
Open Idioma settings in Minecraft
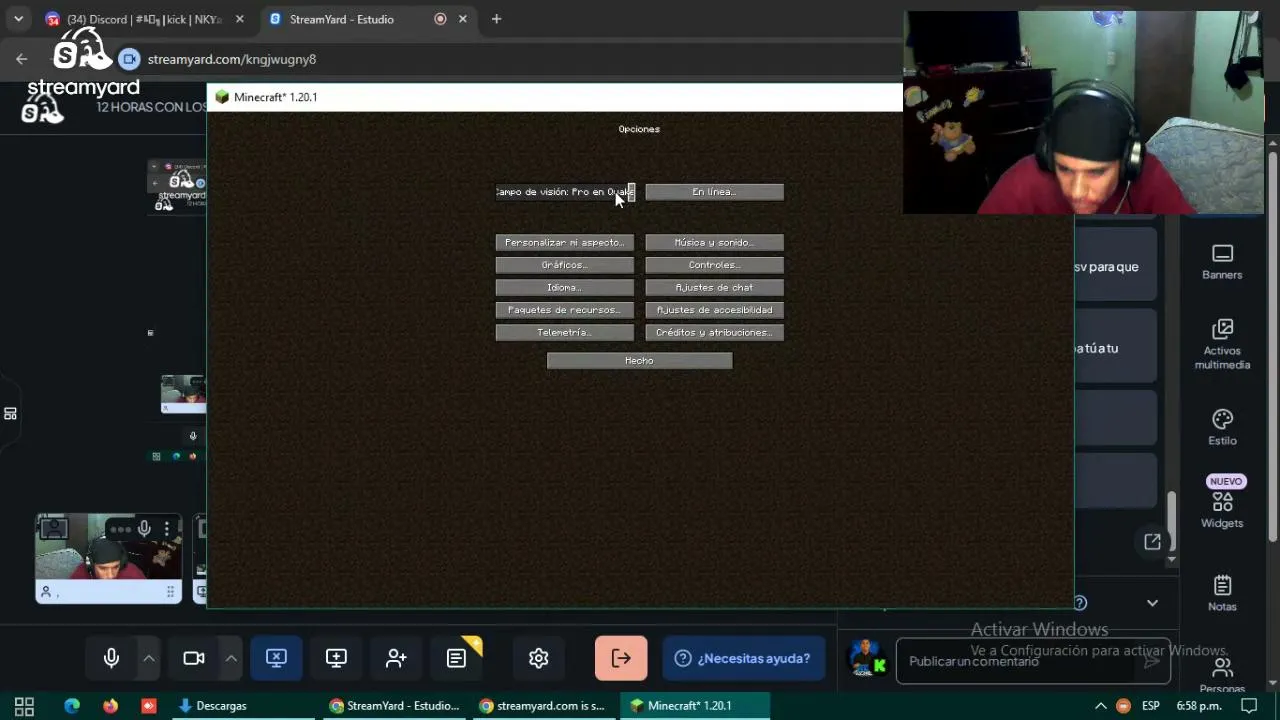click(565, 287)
